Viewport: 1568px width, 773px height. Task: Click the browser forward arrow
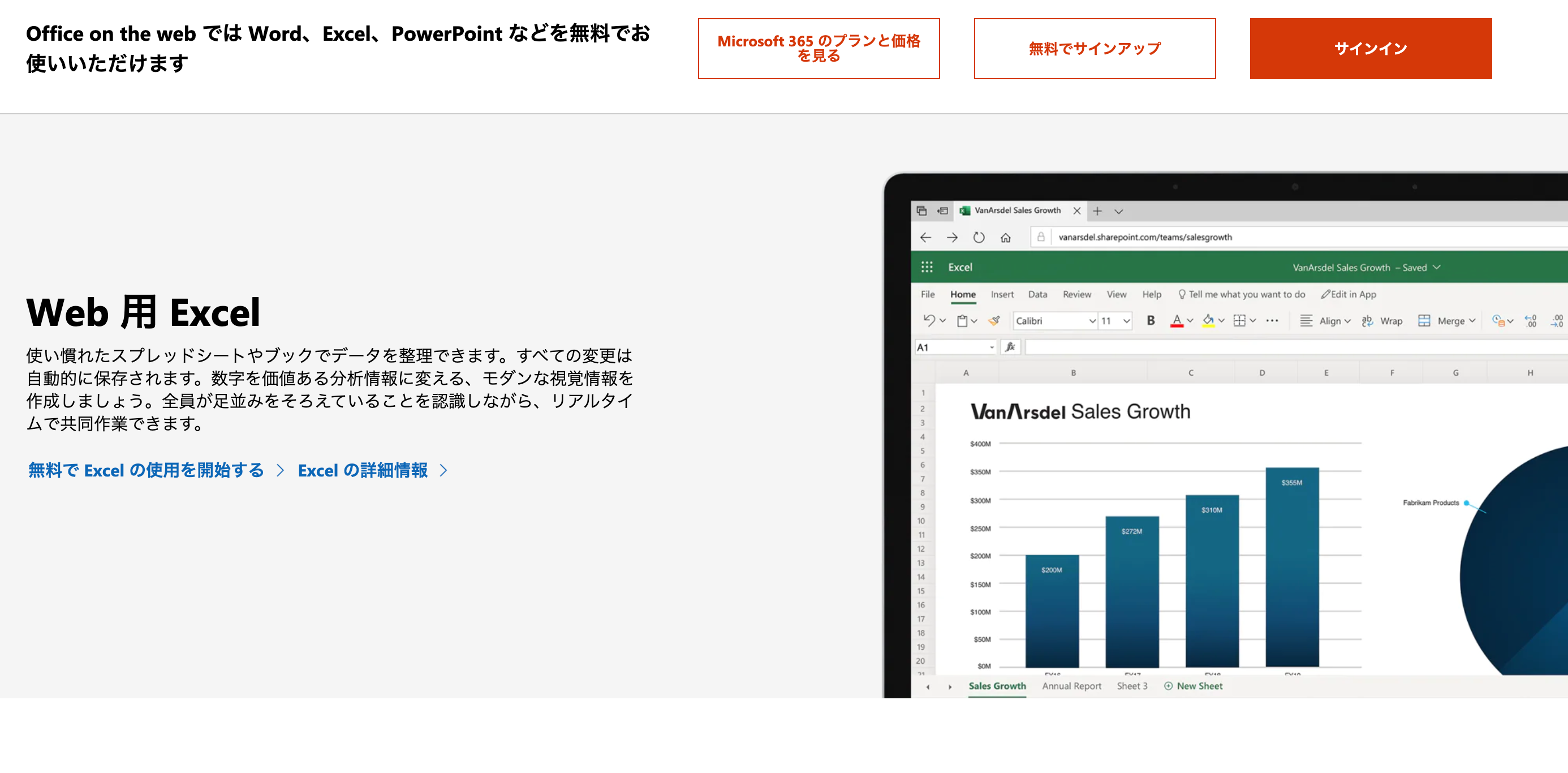point(952,238)
